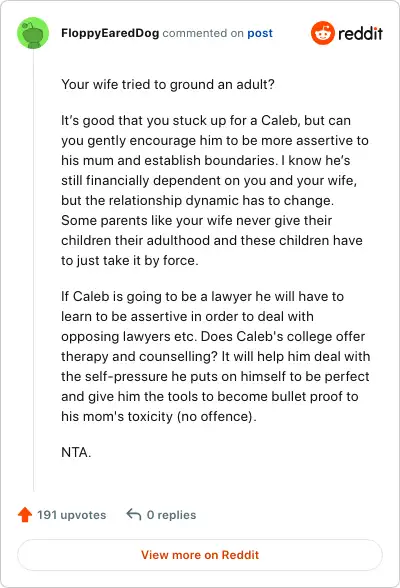
Task: Click the "Your wife tried to ground an adult?" line
Action: point(168,84)
